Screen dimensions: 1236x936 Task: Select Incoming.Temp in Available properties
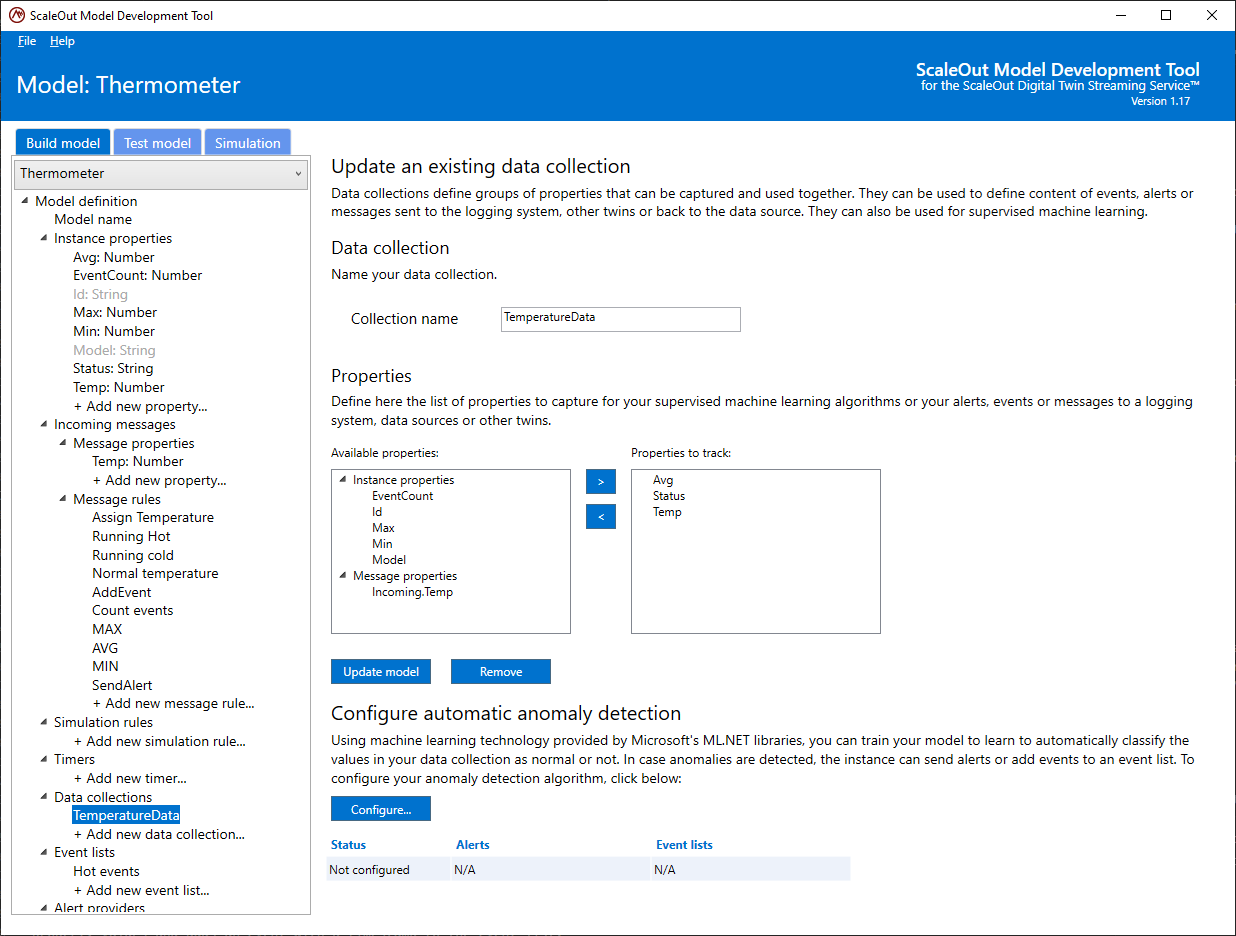pyautogui.click(x=412, y=592)
